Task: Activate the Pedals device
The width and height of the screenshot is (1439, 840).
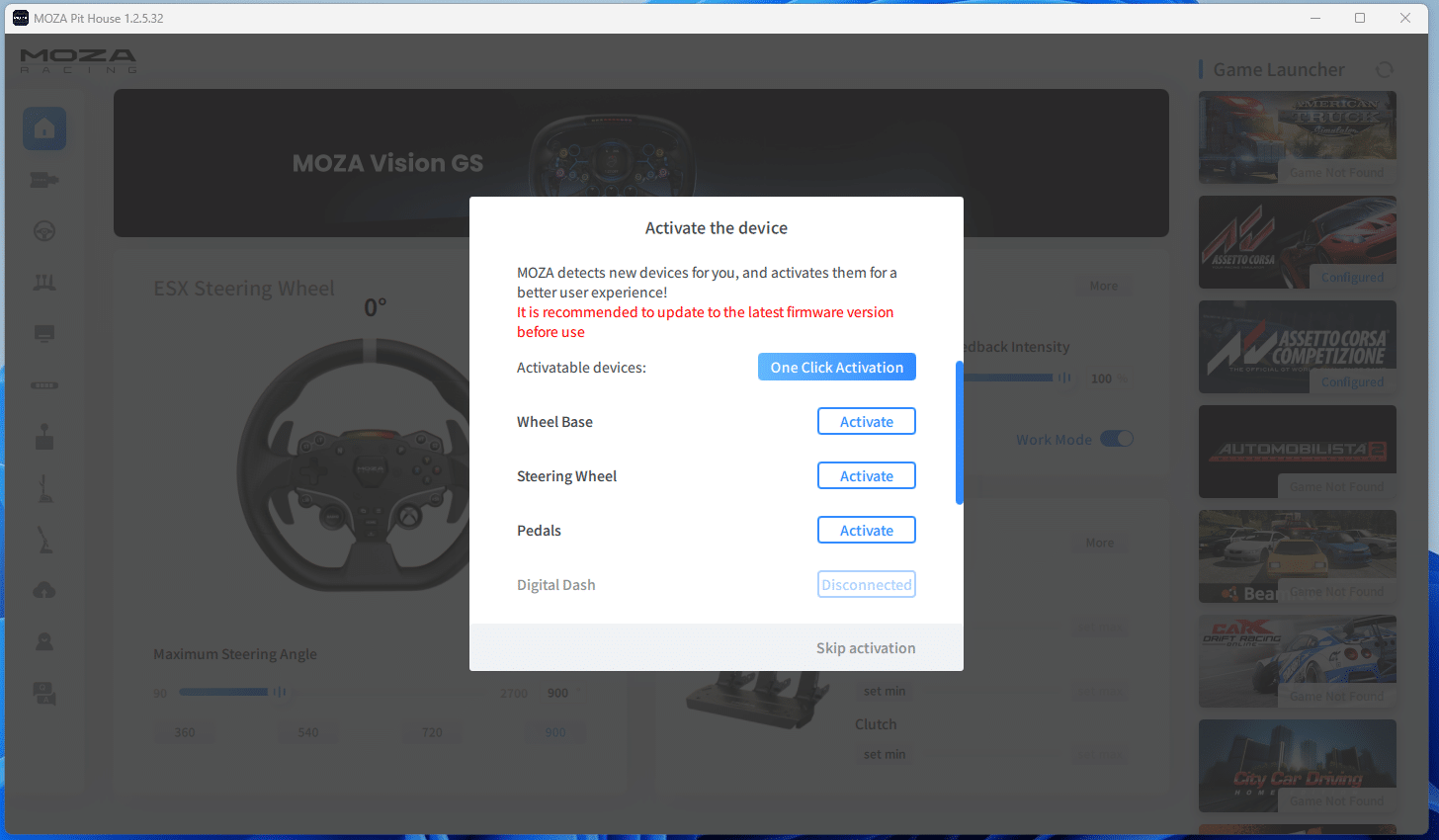Action: (x=866, y=530)
